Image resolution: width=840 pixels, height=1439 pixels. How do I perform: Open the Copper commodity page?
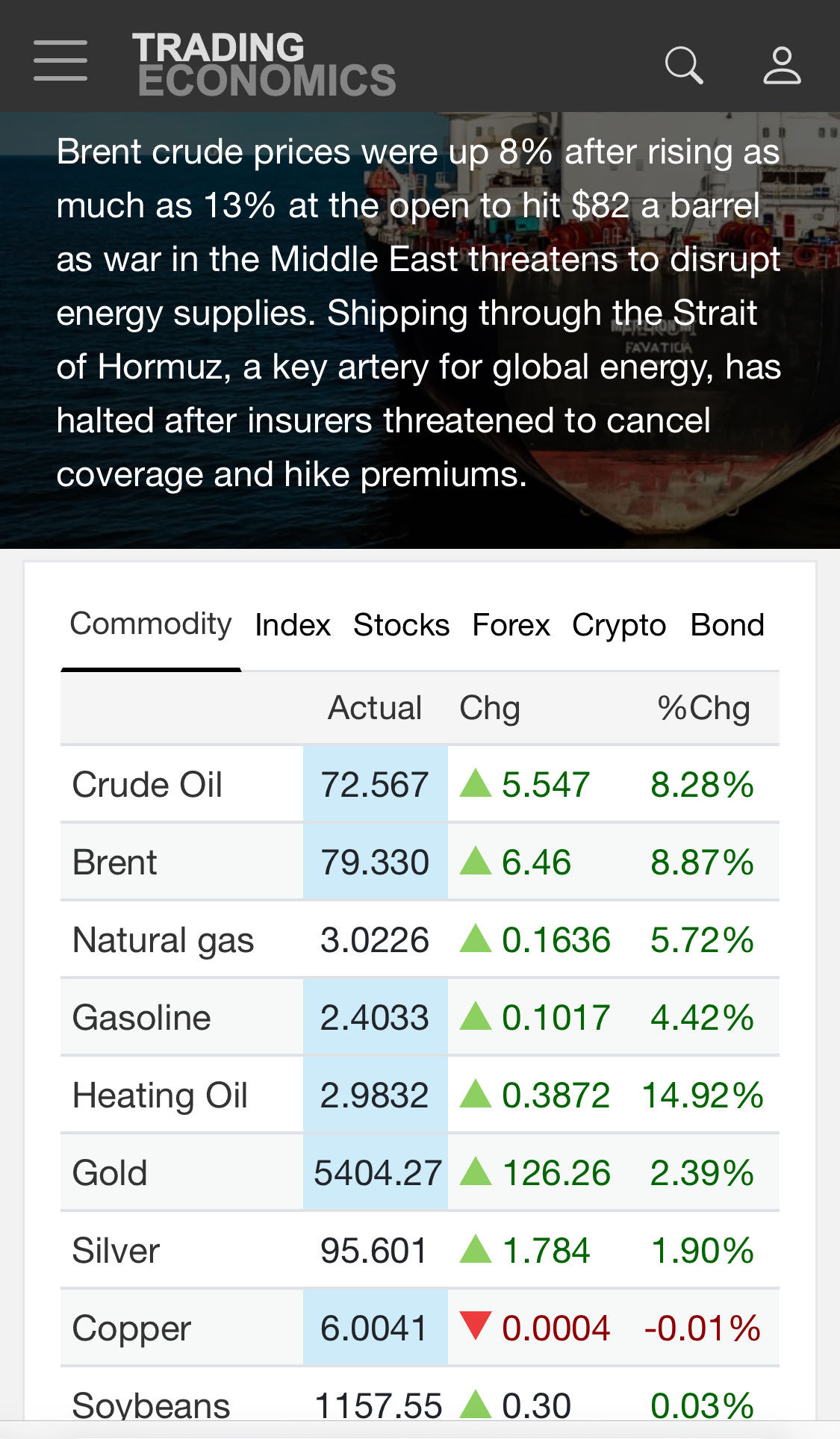click(131, 1328)
